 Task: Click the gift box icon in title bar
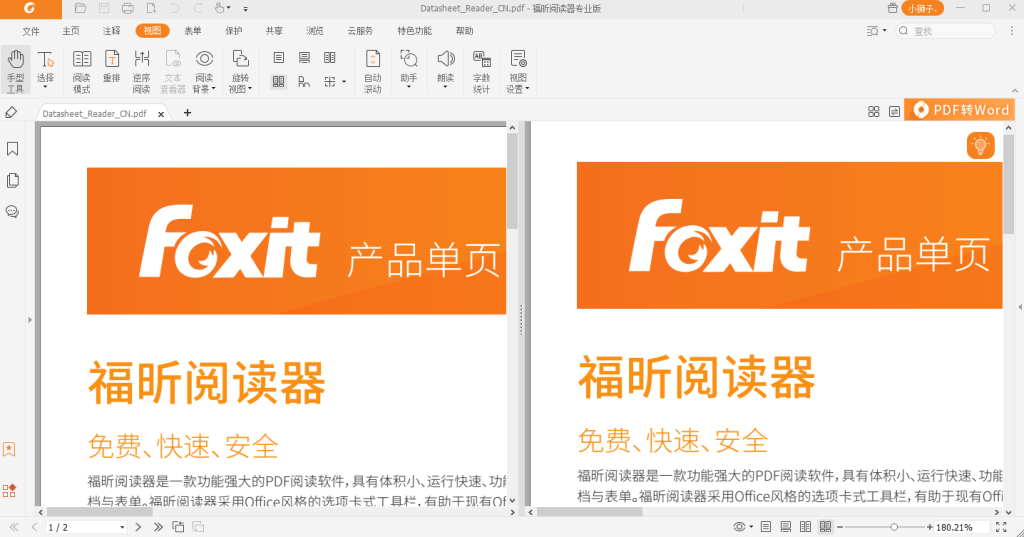coord(892,8)
